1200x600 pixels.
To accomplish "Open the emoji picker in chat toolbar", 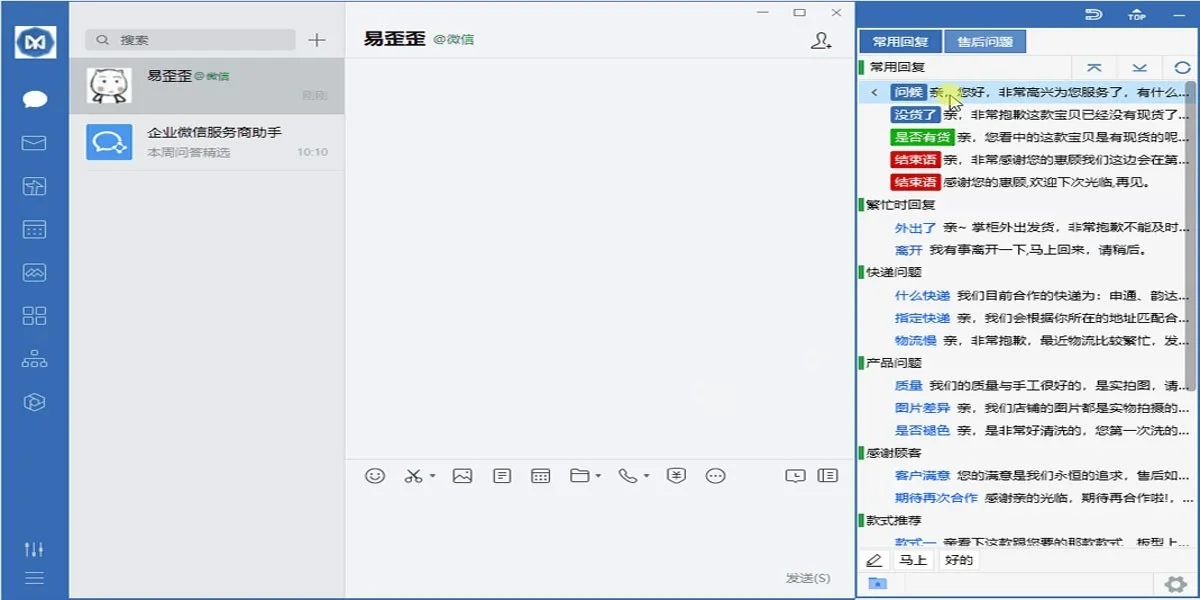I will pos(375,476).
